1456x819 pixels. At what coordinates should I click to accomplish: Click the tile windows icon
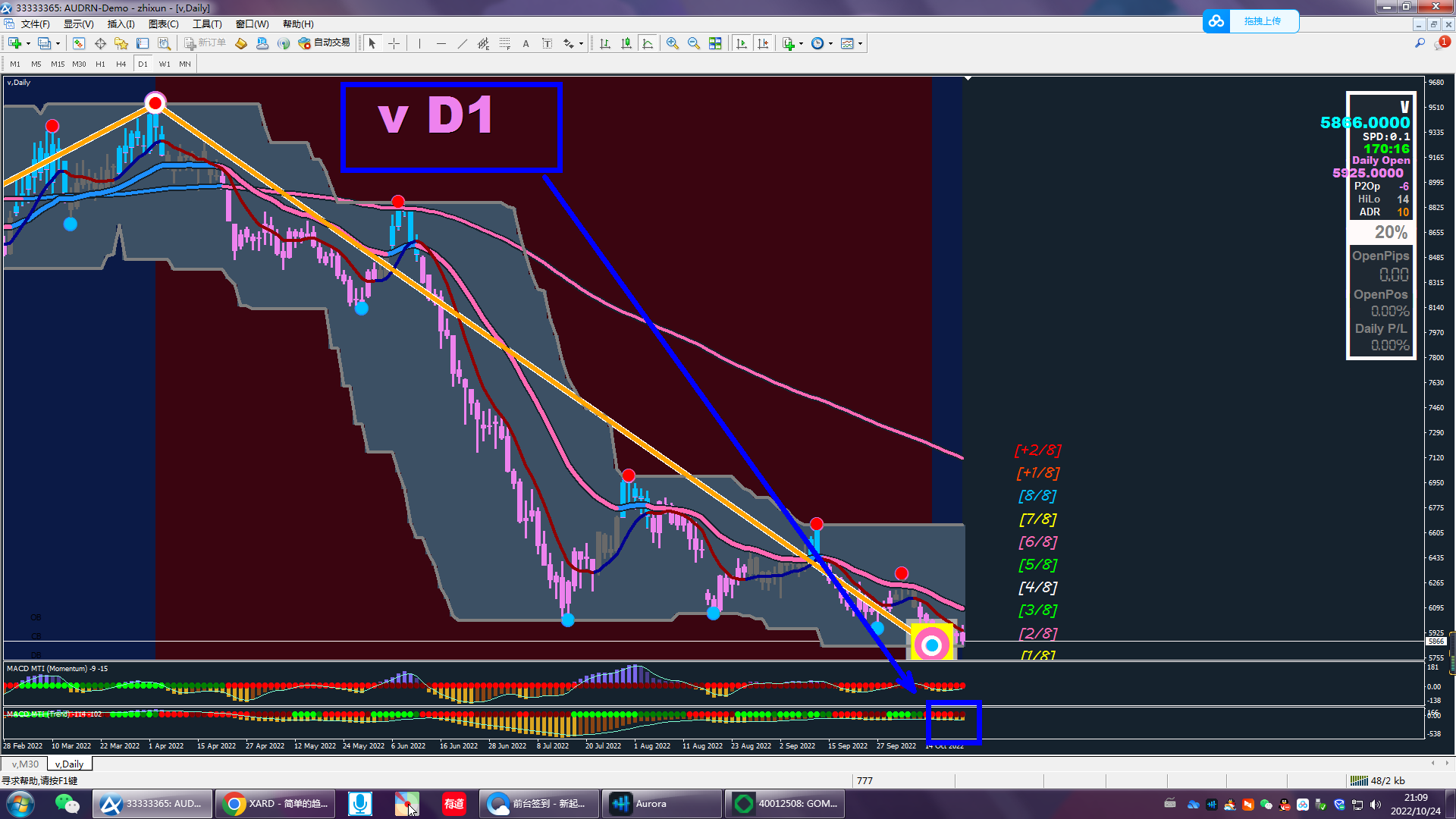coord(715,44)
